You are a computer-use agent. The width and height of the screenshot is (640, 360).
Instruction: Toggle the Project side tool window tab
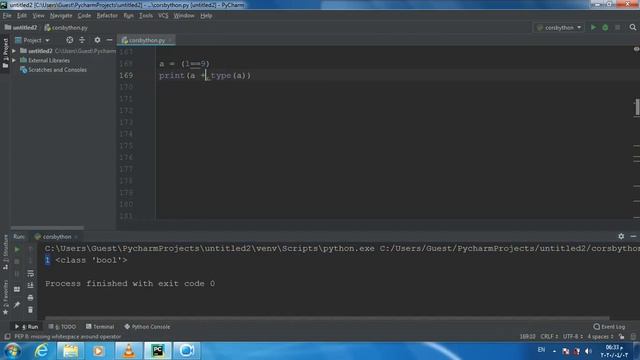tap(5, 53)
